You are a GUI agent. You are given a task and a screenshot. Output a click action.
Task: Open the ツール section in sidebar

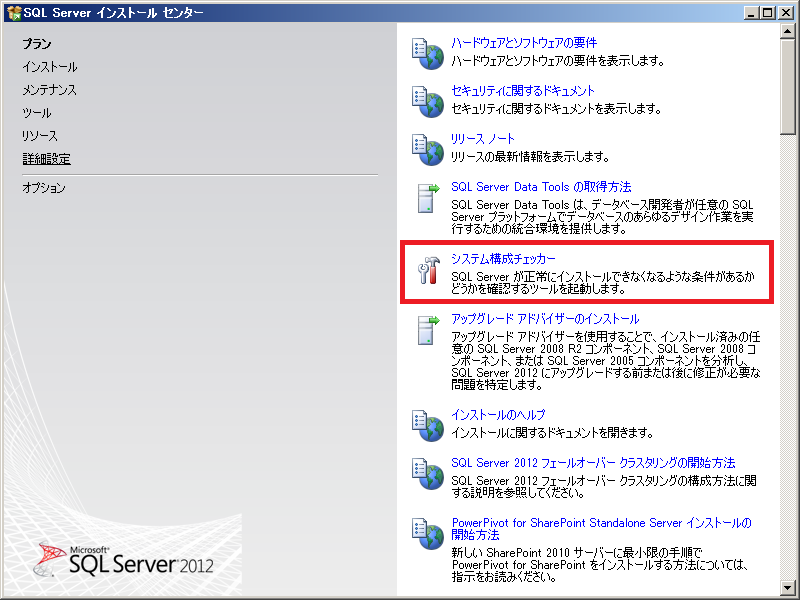37,113
